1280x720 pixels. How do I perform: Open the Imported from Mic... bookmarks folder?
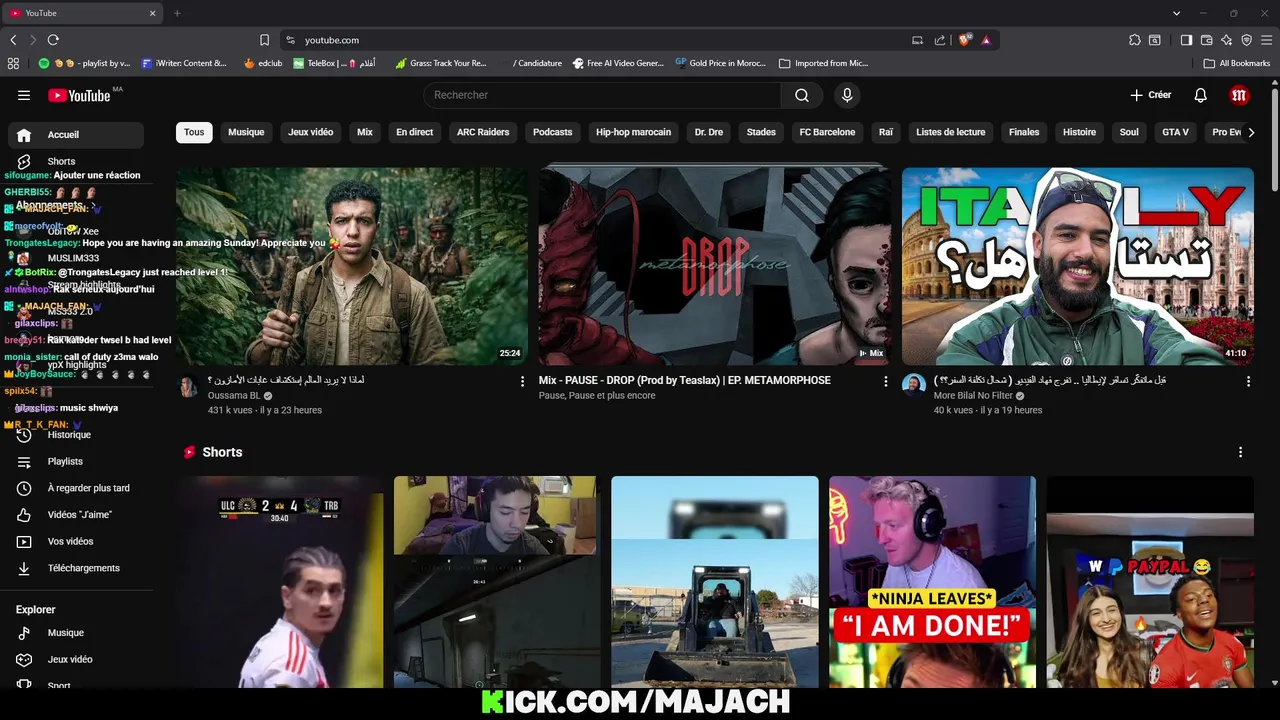click(x=824, y=63)
